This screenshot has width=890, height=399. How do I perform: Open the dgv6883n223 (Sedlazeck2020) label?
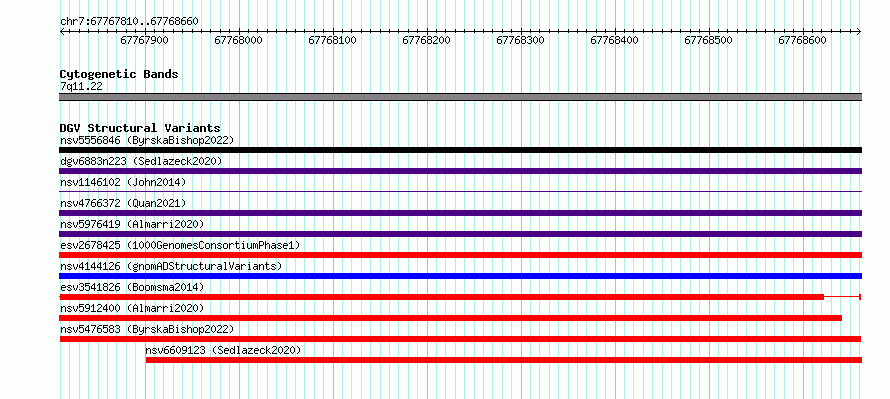(x=141, y=161)
